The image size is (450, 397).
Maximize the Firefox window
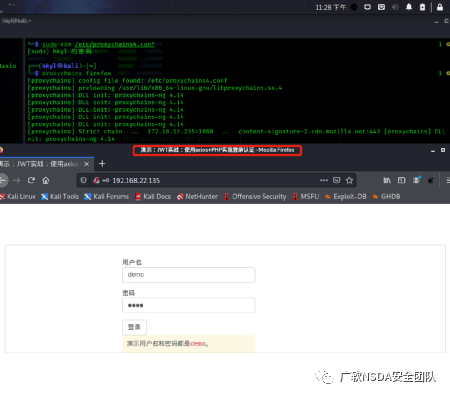(x=443, y=150)
